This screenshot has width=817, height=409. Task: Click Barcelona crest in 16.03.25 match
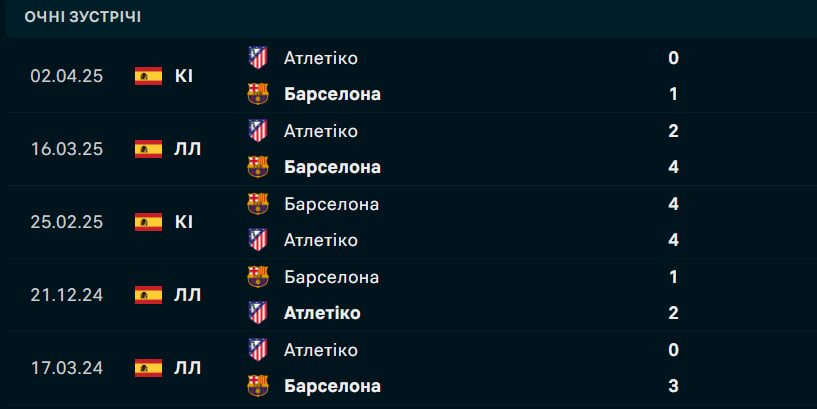click(258, 167)
